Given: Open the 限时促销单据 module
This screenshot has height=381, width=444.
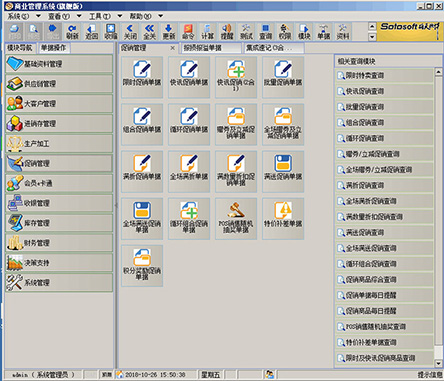Looking at the screenshot, I should tap(142, 77).
